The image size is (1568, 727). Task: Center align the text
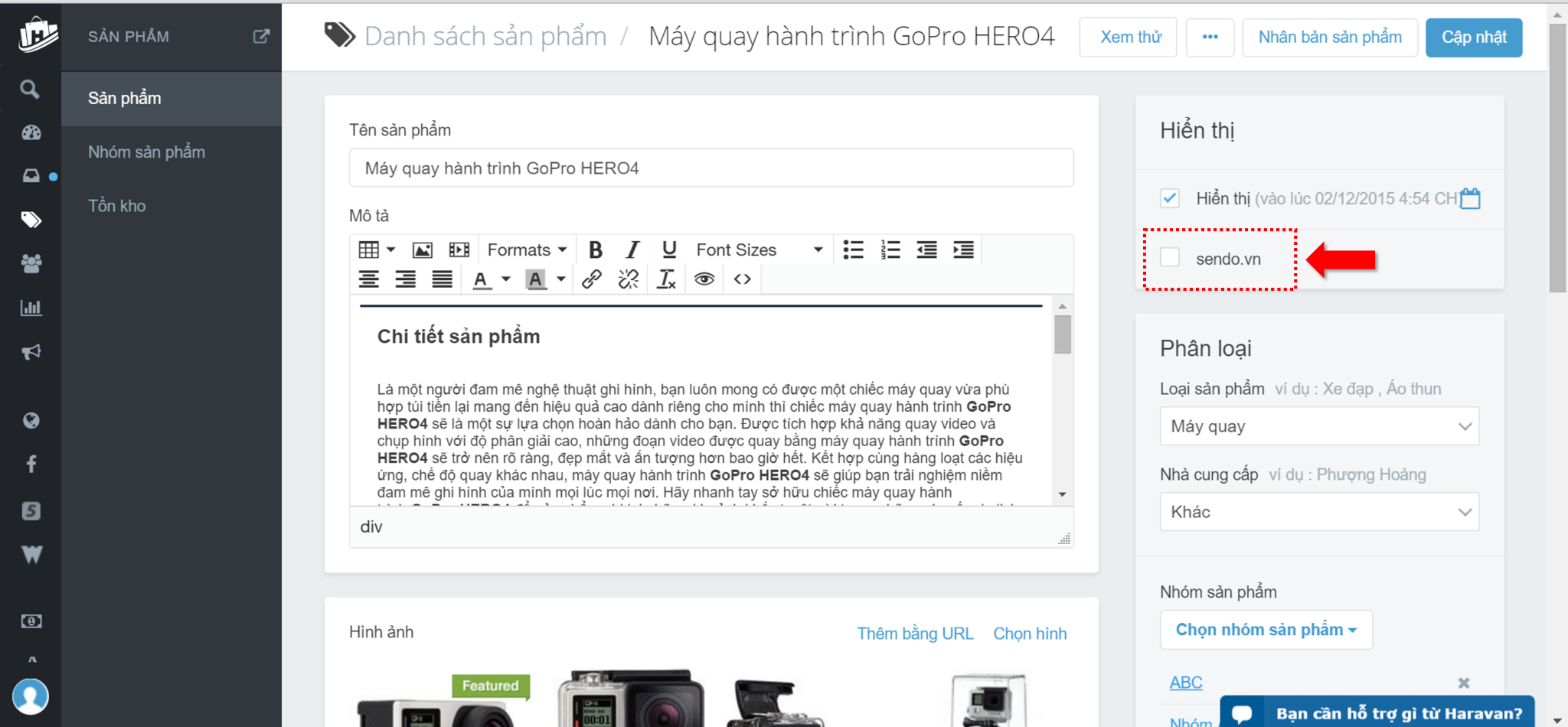(369, 279)
